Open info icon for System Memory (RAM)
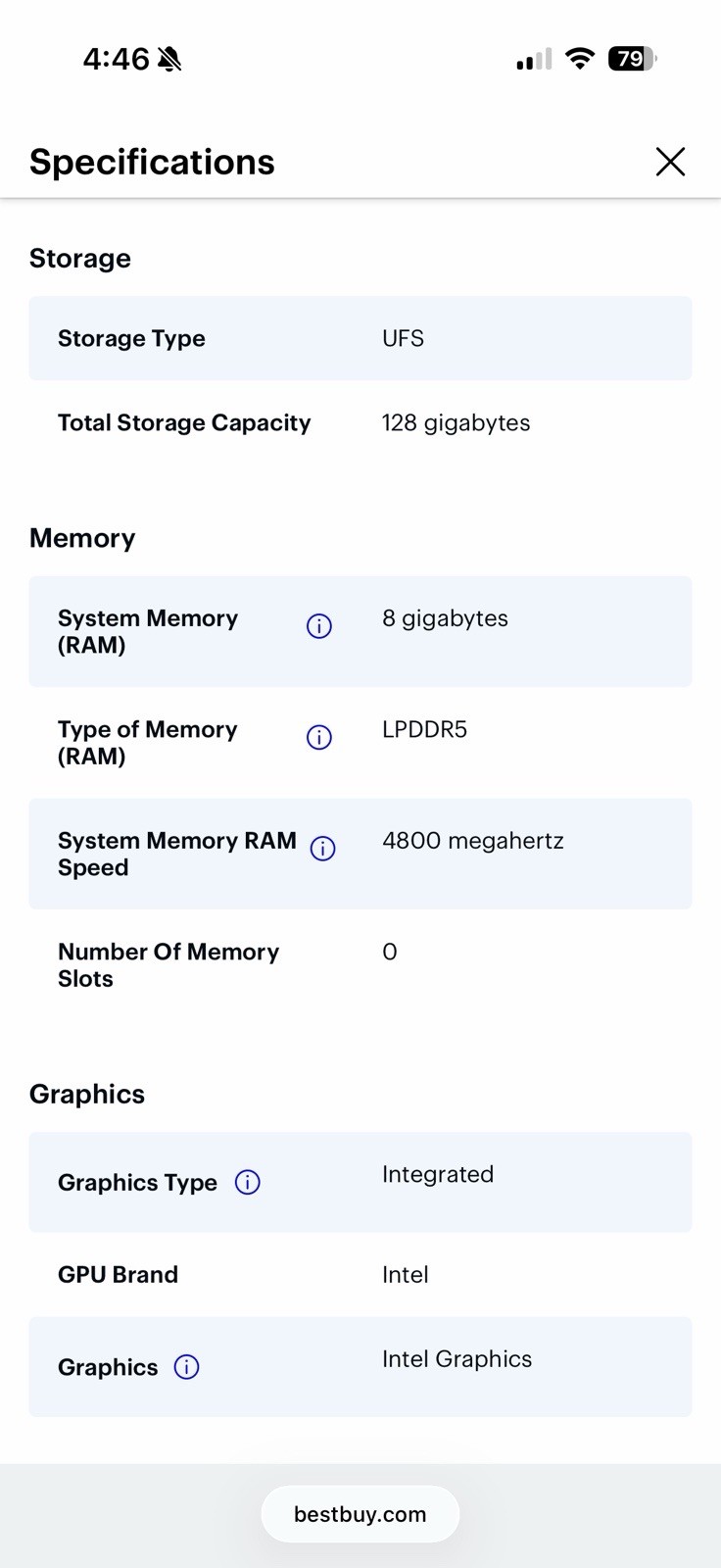Image resolution: width=721 pixels, height=1568 pixels. [x=319, y=626]
